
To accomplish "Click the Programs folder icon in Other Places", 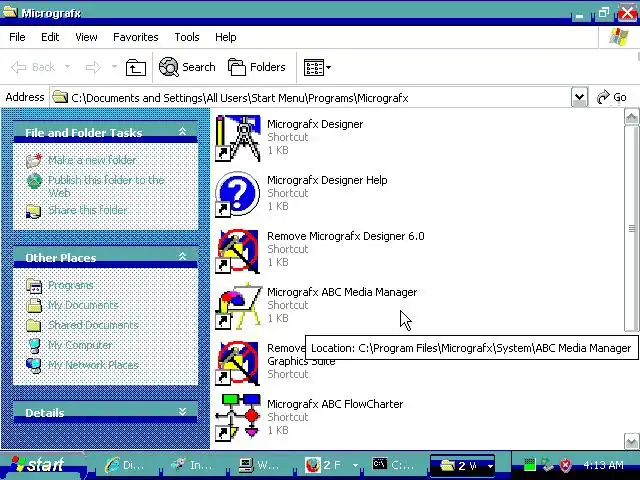I will coord(34,286).
